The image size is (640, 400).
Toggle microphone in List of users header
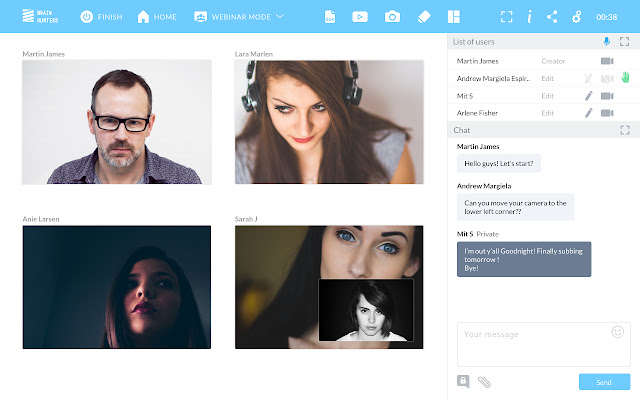click(x=606, y=42)
